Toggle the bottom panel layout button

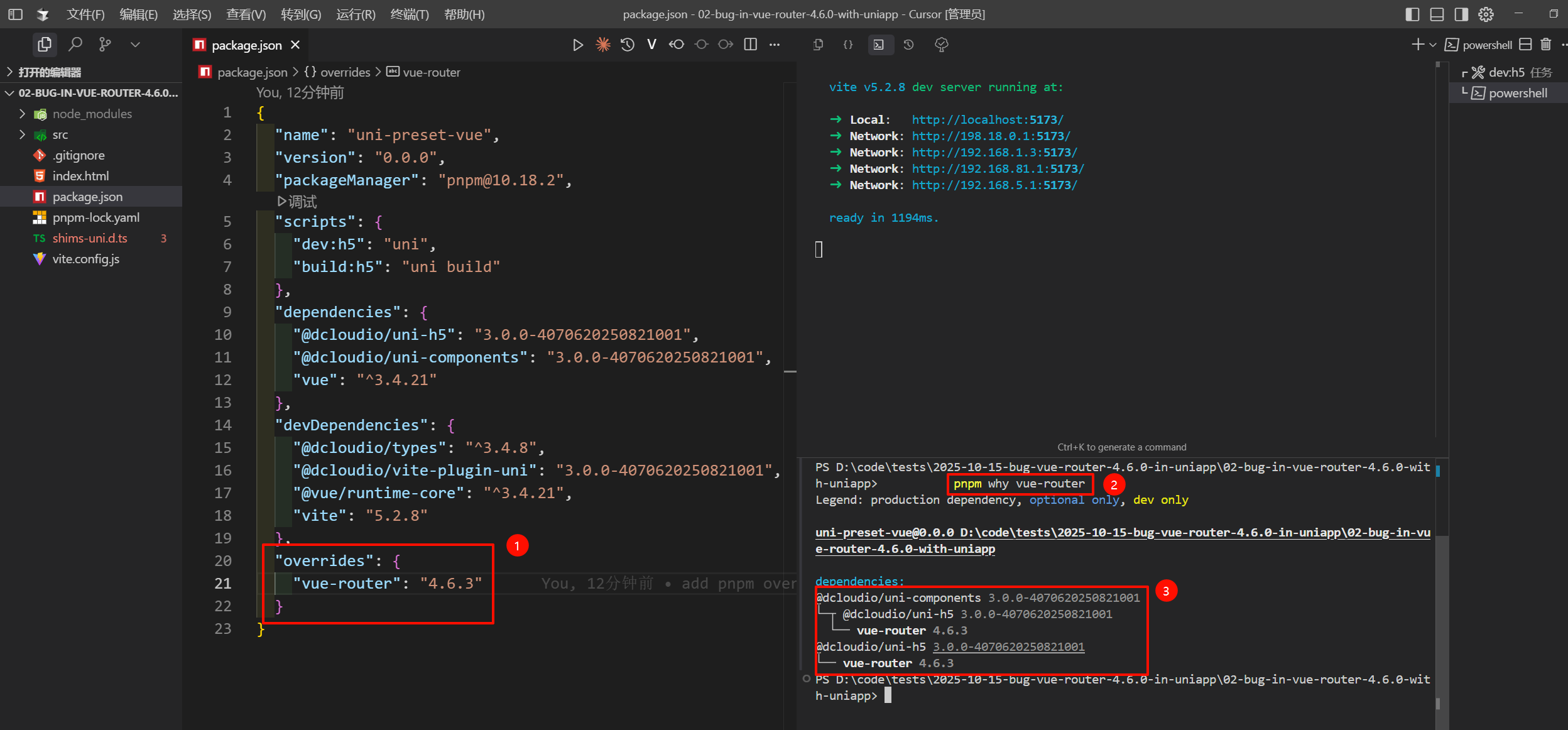click(x=1437, y=14)
